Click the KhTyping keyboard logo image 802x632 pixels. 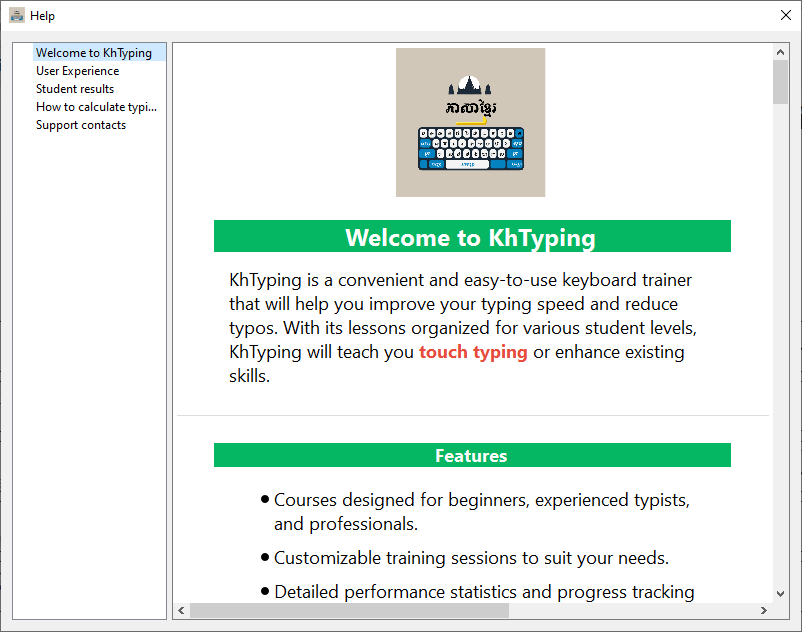(470, 122)
